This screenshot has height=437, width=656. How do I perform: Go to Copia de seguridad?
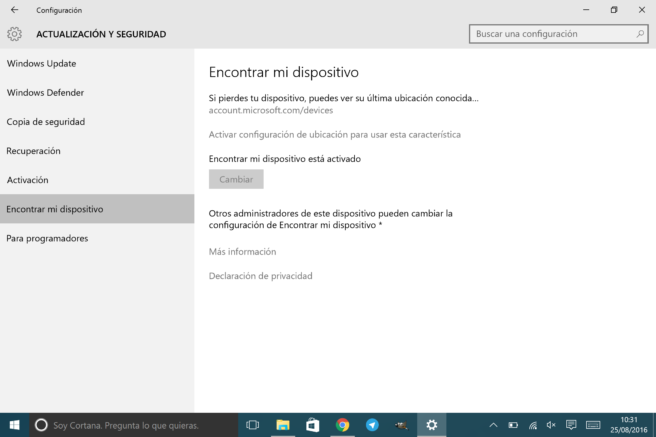(97, 122)
